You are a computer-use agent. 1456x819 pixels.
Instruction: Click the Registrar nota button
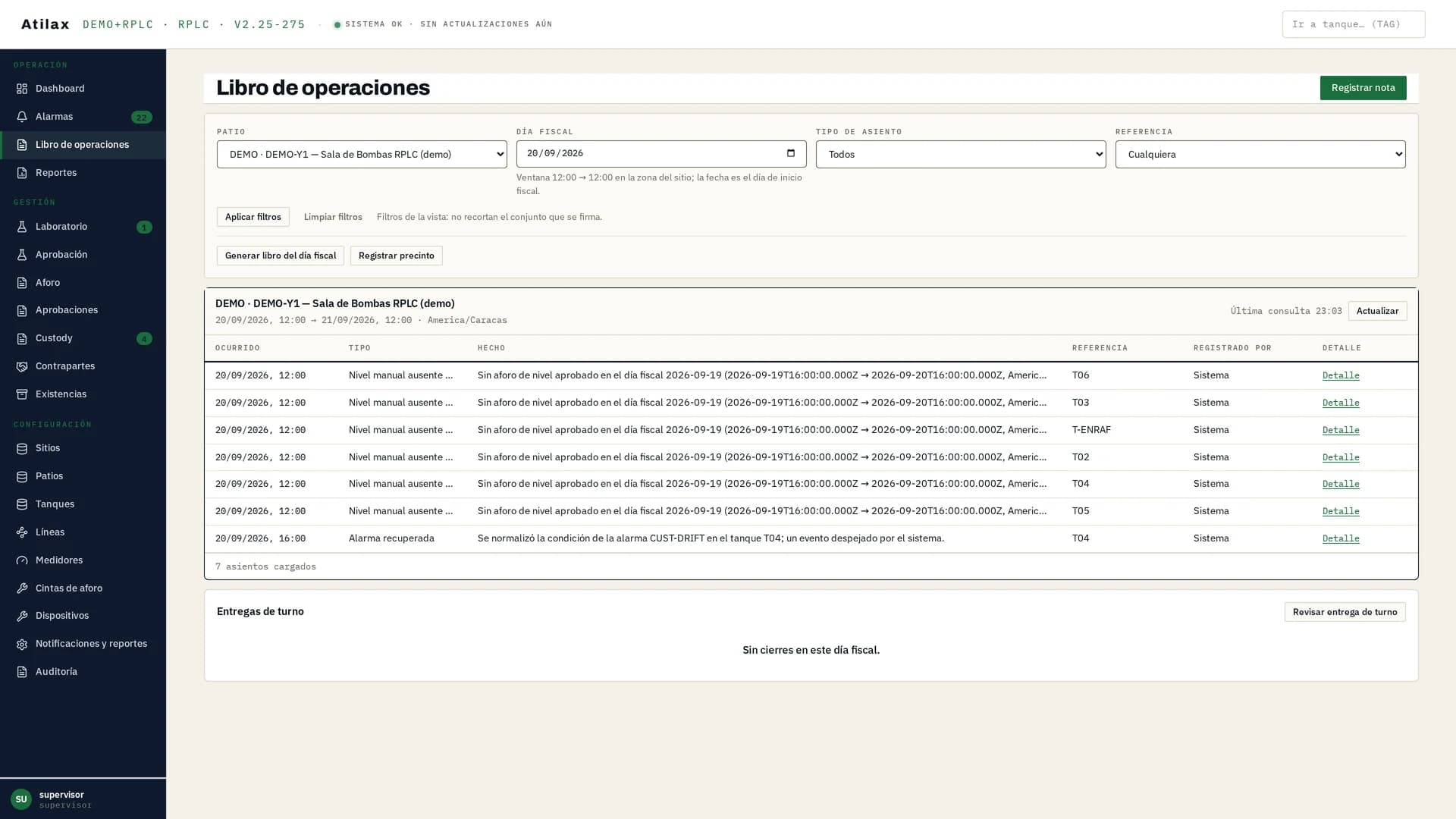pos(1363,88)
